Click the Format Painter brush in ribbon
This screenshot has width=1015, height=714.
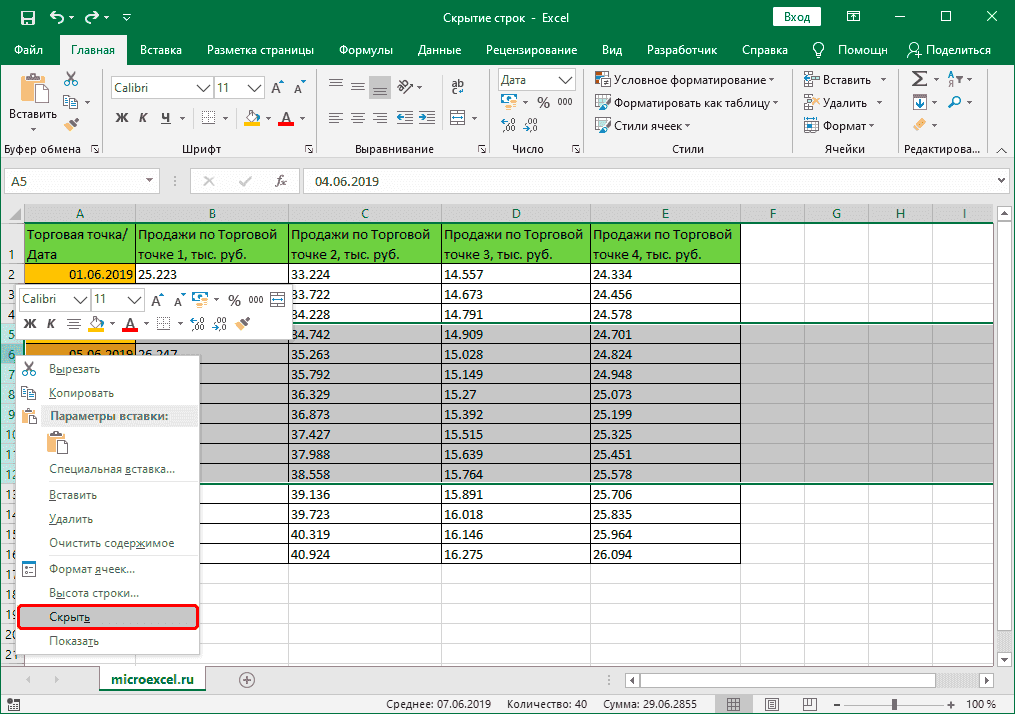71,124
